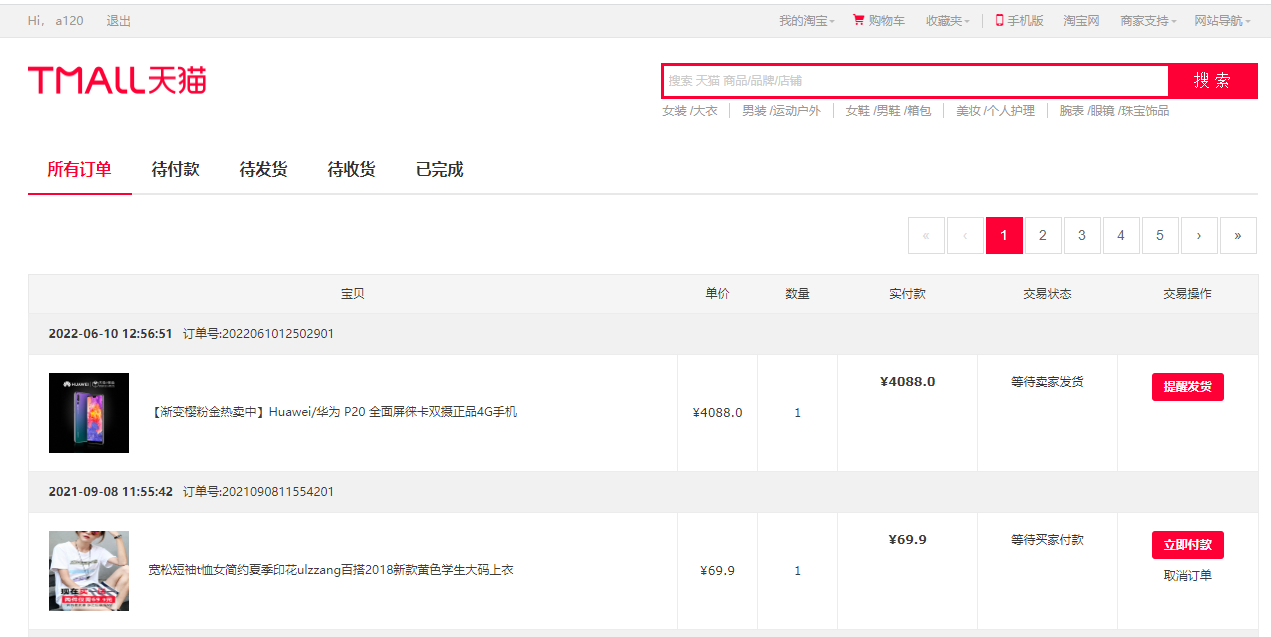Screen dimensions: 1271x637
Task: Expand the 网站导航 dropdown
Action: (x=1222, y=20)
